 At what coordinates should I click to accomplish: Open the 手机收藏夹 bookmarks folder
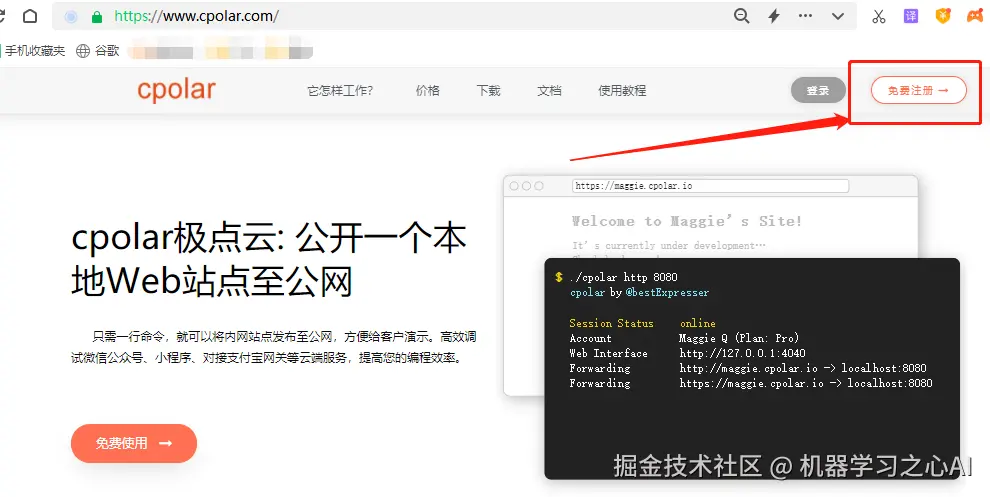point(33,51)
